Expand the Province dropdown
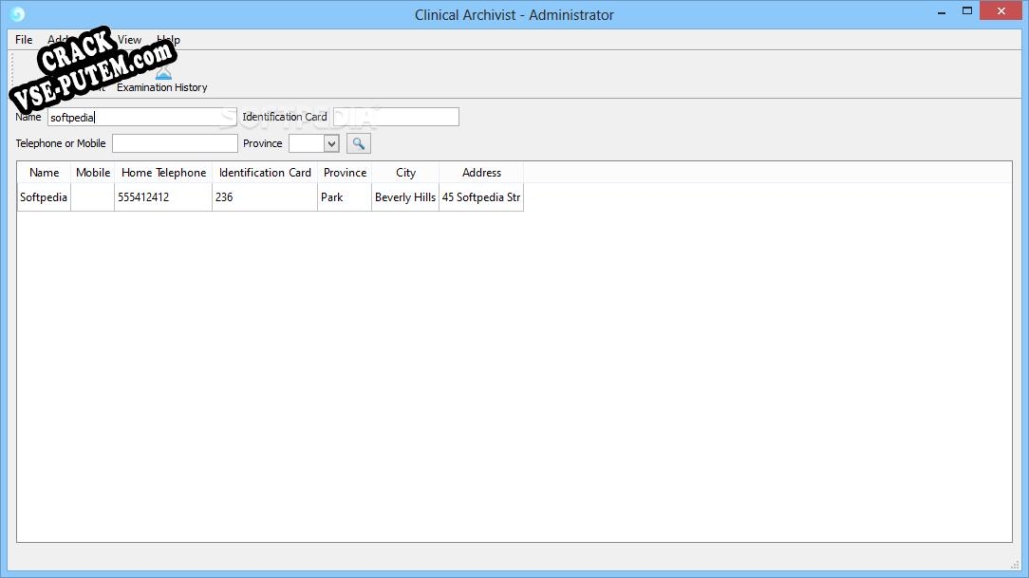The image size is (1029, 578). click(x=332, y=143)
